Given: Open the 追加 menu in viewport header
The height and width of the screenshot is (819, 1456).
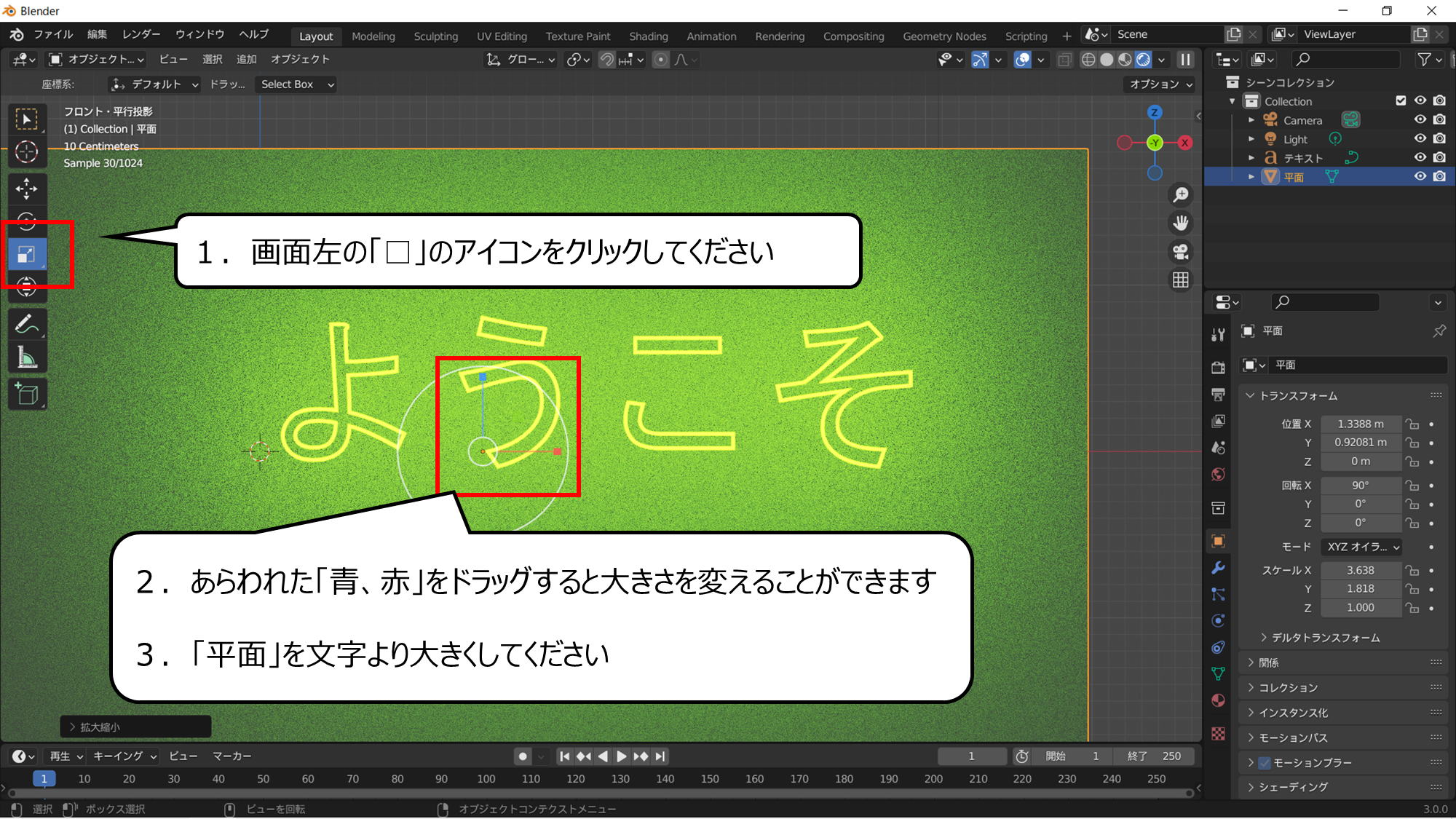Looking at the screenshot, I should pos(246,60).
